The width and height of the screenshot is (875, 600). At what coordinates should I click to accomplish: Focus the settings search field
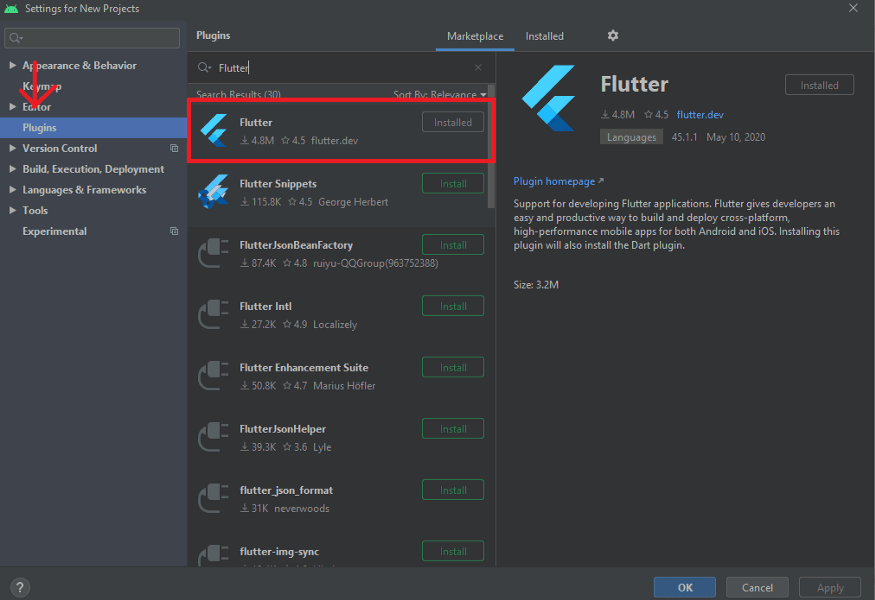point(92,38)
